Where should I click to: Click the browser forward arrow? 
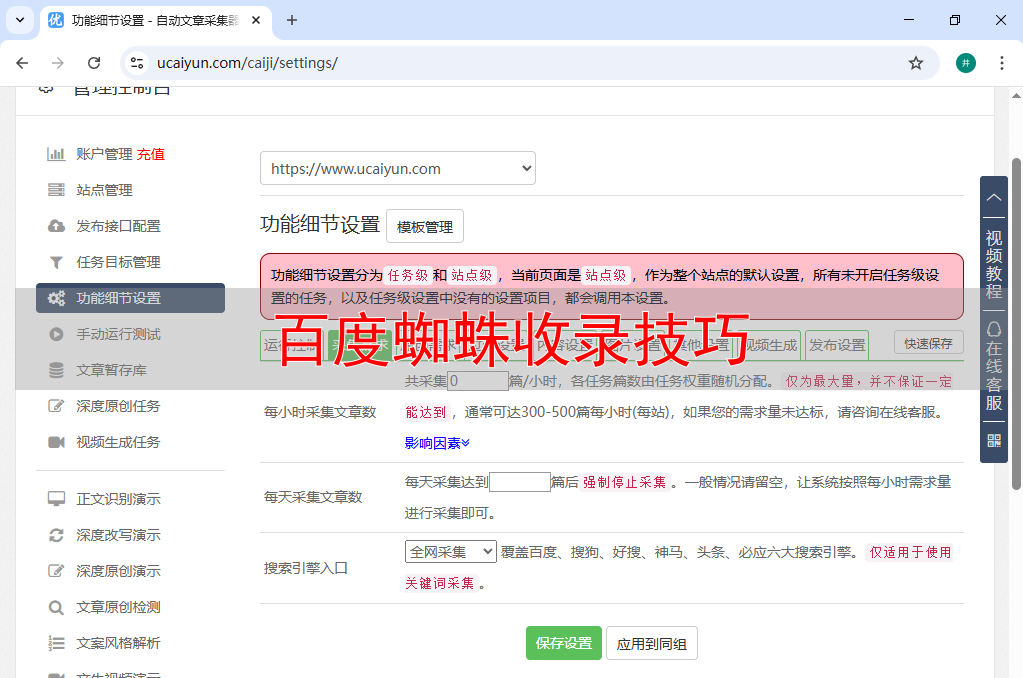click(x=57, y=63)
